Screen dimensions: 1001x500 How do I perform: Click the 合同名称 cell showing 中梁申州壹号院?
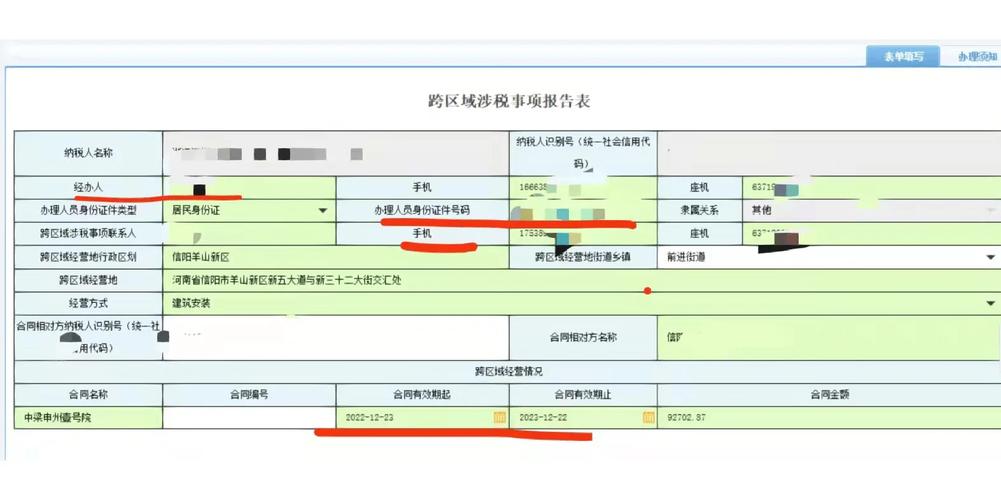[x=88, y=417]
